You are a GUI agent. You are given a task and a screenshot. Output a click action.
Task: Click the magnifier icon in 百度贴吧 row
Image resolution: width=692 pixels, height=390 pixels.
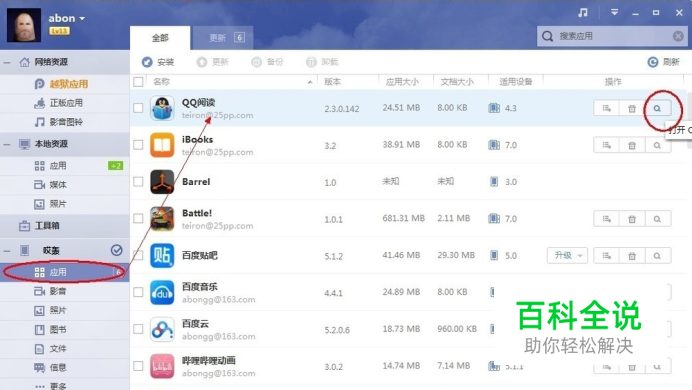pyautogui.click(x=658, y=256)
